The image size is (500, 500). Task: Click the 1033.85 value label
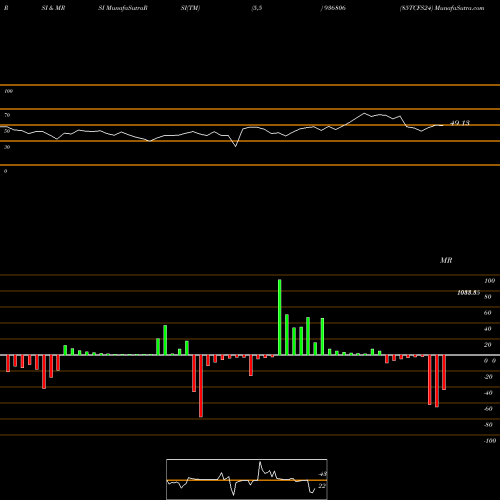click(469, 293)
